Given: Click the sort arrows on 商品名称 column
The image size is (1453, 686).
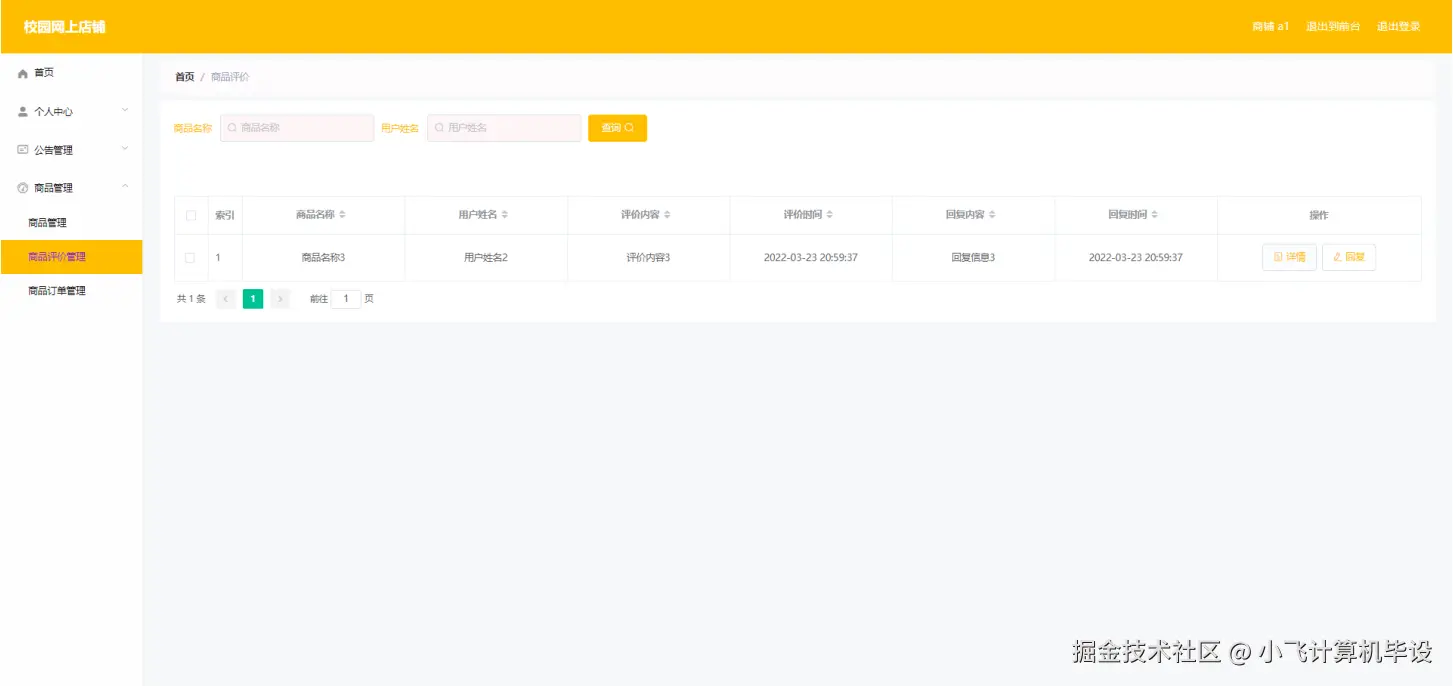Looking at the screenshot, I should point(342,215).
